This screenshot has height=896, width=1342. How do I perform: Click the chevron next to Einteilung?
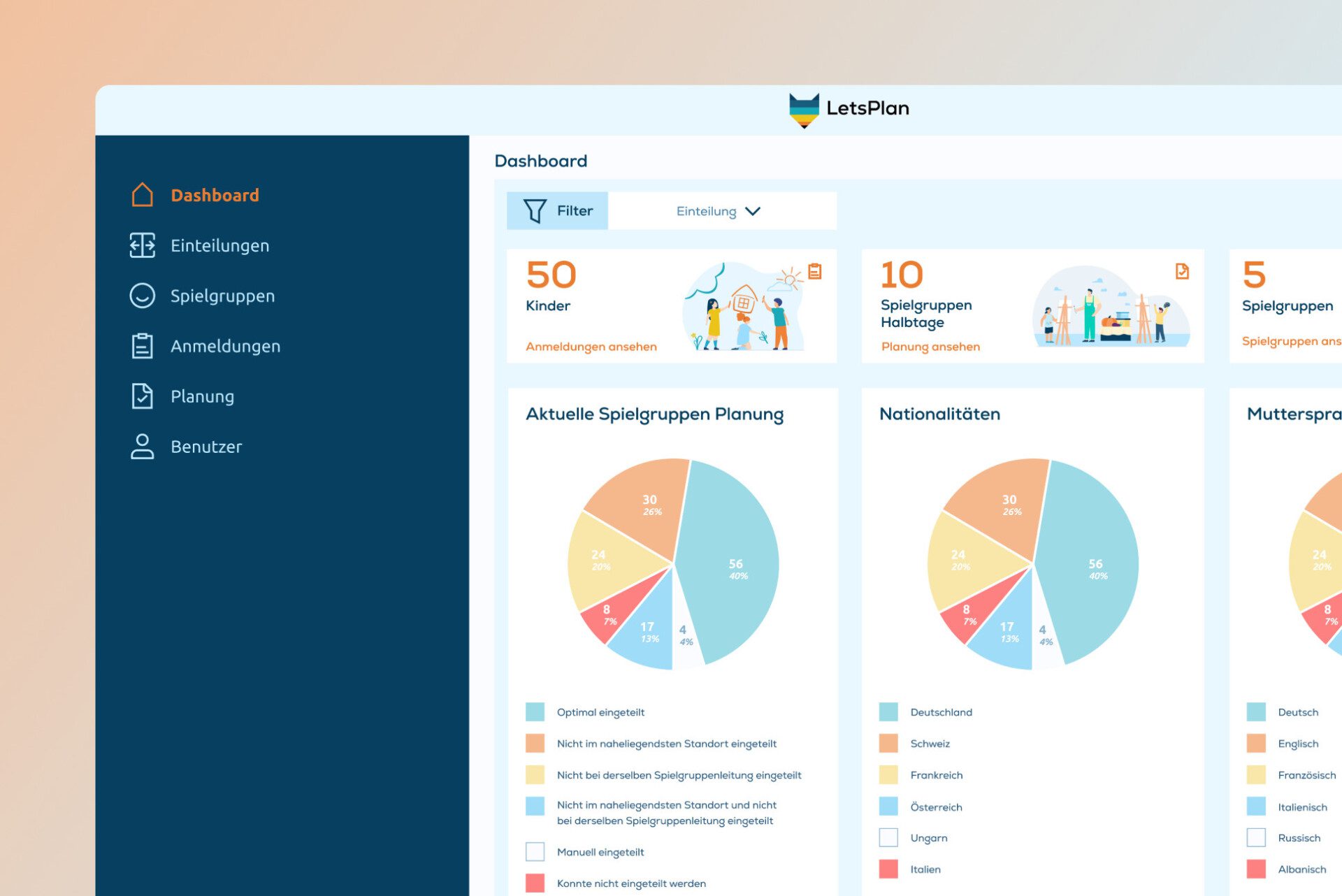[x=753, y=211]
